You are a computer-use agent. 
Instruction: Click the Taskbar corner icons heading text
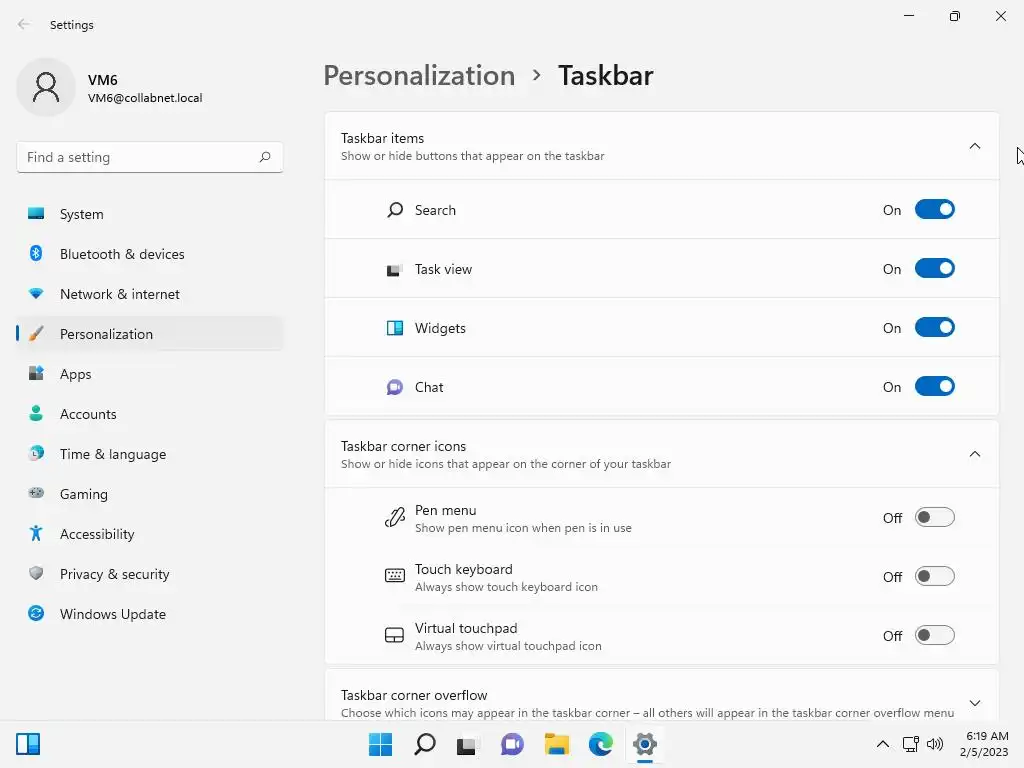pyautogui.click(x=403, y=446)
